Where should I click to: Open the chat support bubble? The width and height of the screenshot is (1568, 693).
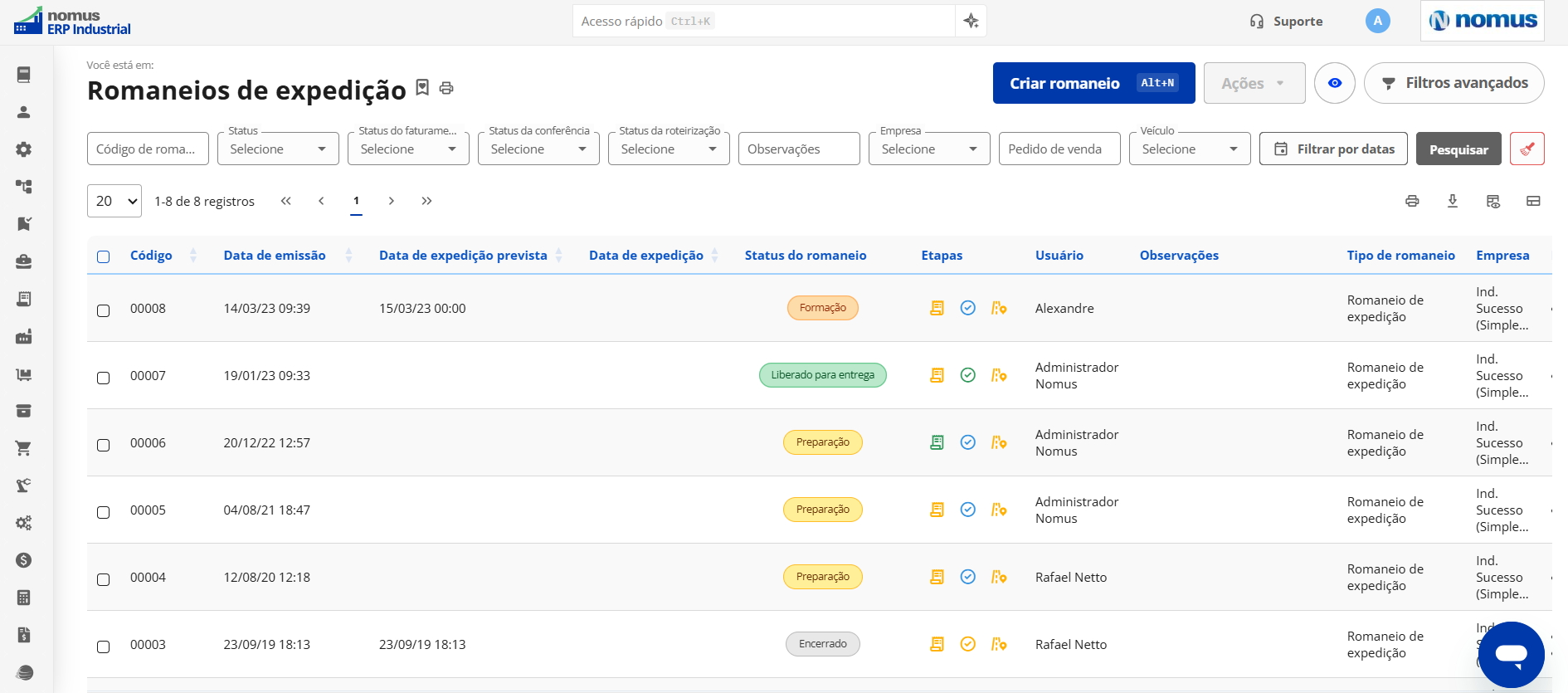point(1512,655)
